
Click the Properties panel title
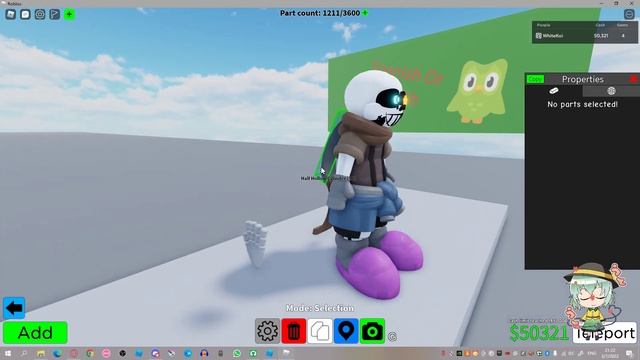[582, 79]
